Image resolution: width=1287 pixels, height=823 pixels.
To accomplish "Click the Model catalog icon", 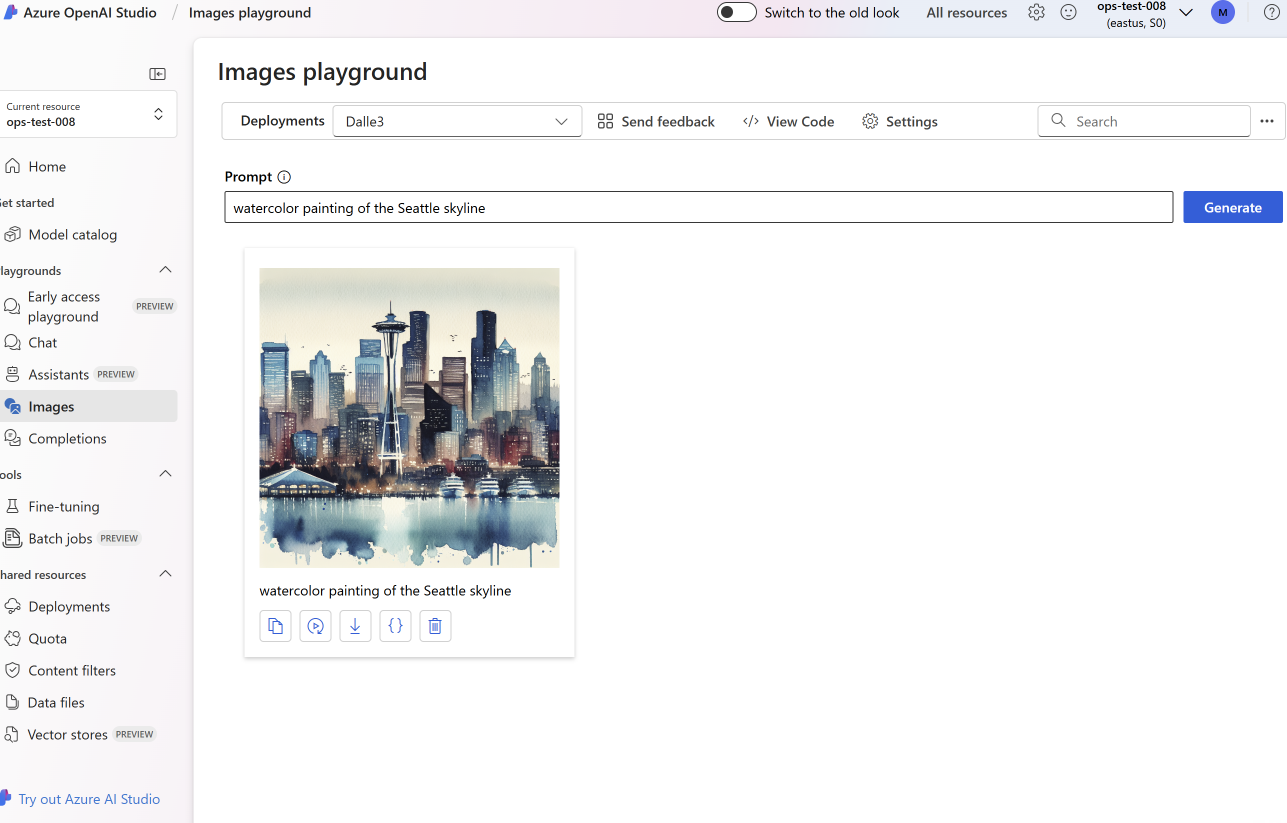I will coord(12,234).
